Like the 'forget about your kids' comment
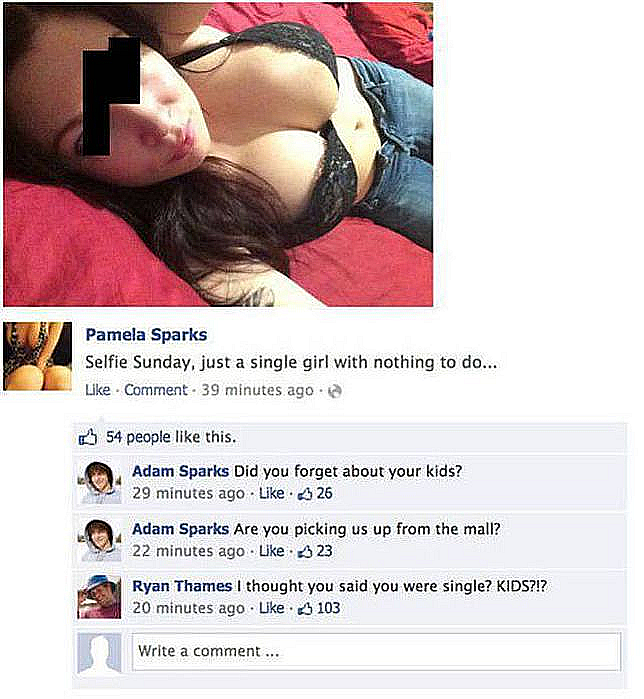 pos(271,493)
